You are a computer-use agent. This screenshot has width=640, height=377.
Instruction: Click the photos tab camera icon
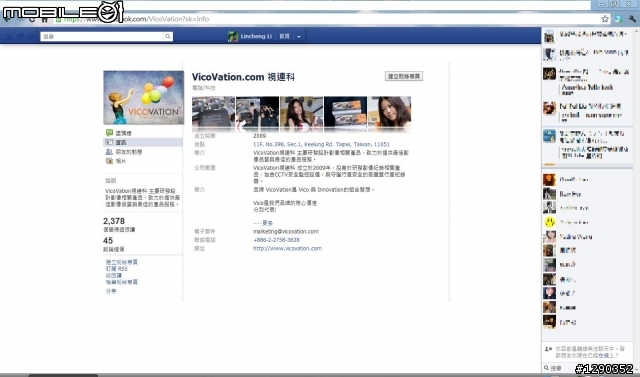click(109, 161)
